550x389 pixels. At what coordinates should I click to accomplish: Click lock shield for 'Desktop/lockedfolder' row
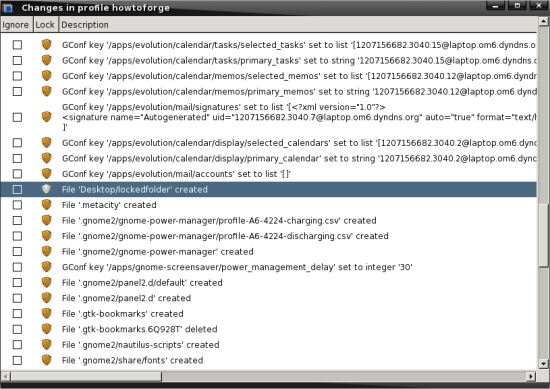click(46, 189)
